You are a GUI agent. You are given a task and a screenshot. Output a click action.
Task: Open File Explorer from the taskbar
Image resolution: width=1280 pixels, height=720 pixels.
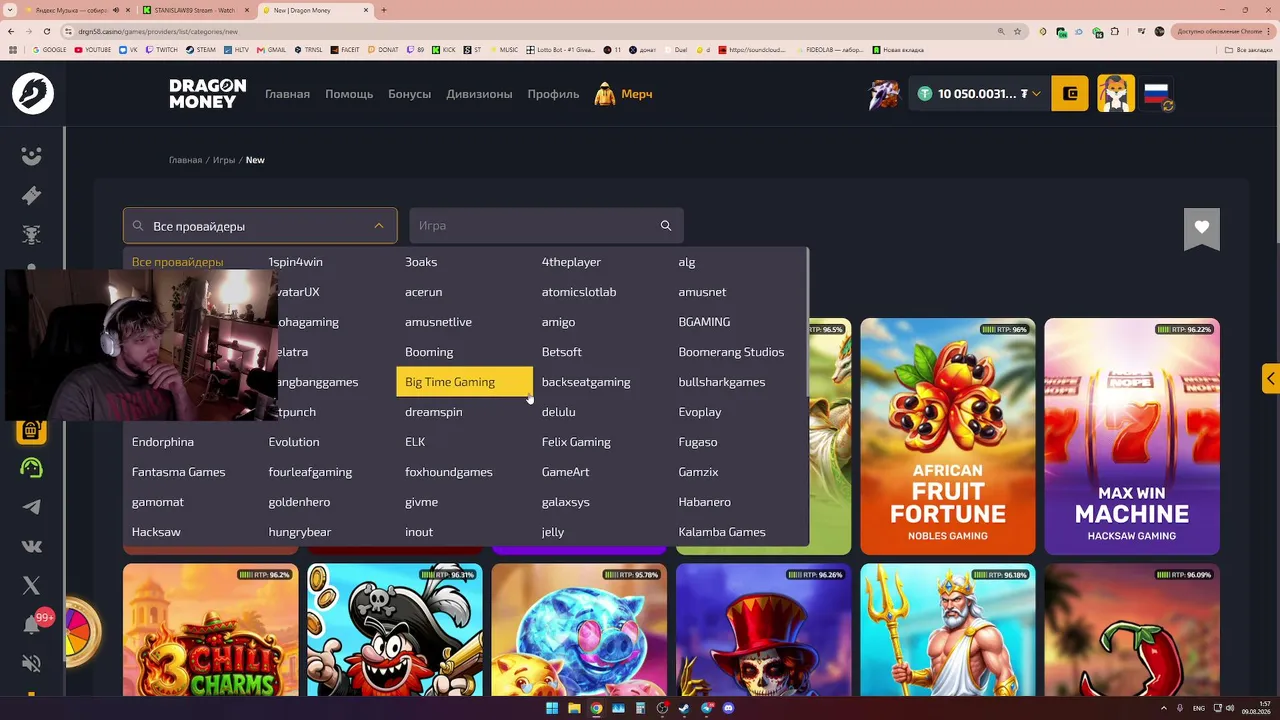(574, 708)
